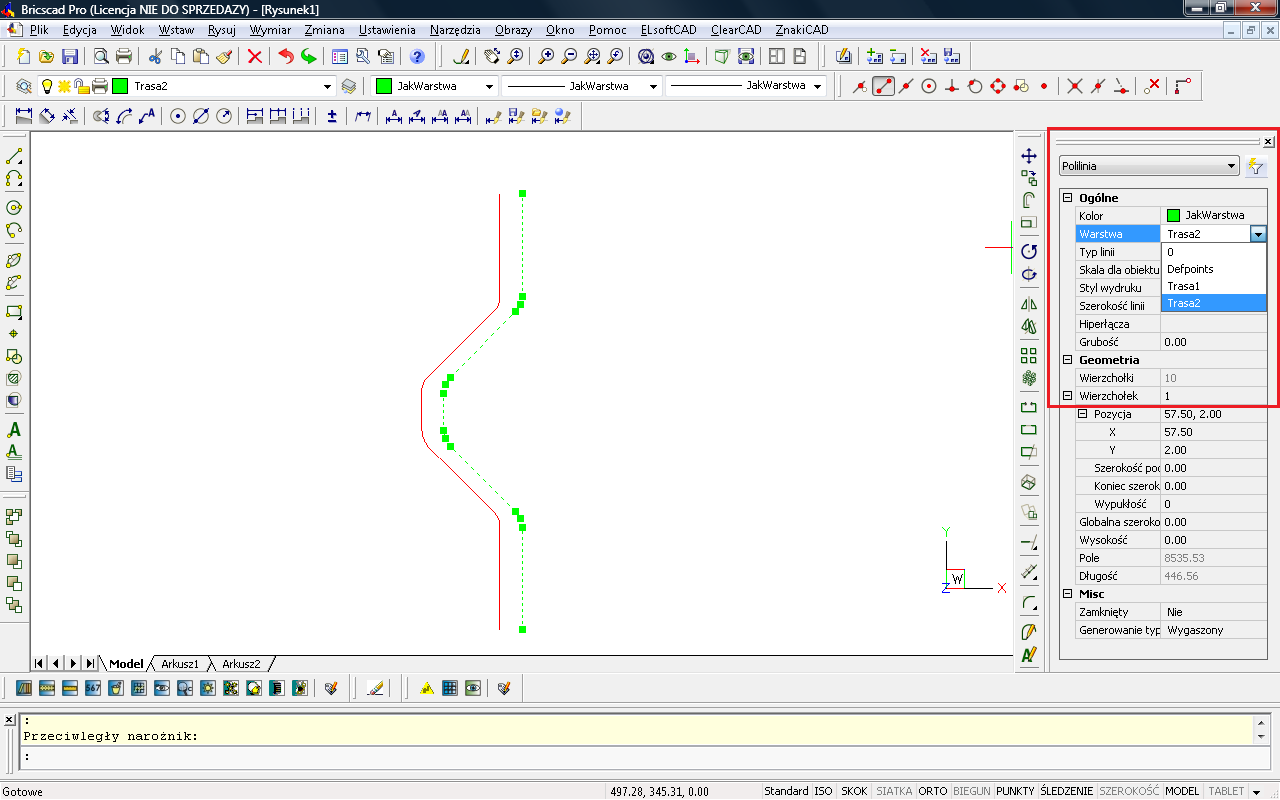1280x800 pixels.
Task: Toggle Center snap icon
Action: [929, 86]
